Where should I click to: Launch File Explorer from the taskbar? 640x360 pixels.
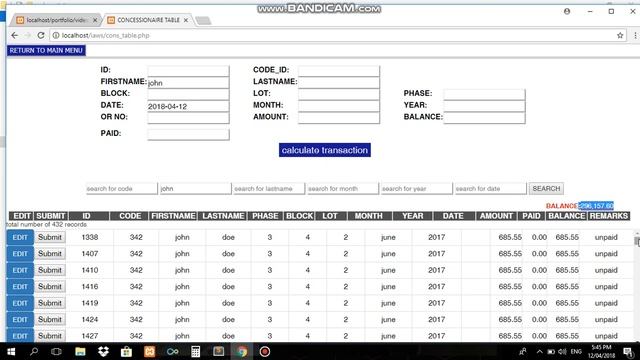80,351
